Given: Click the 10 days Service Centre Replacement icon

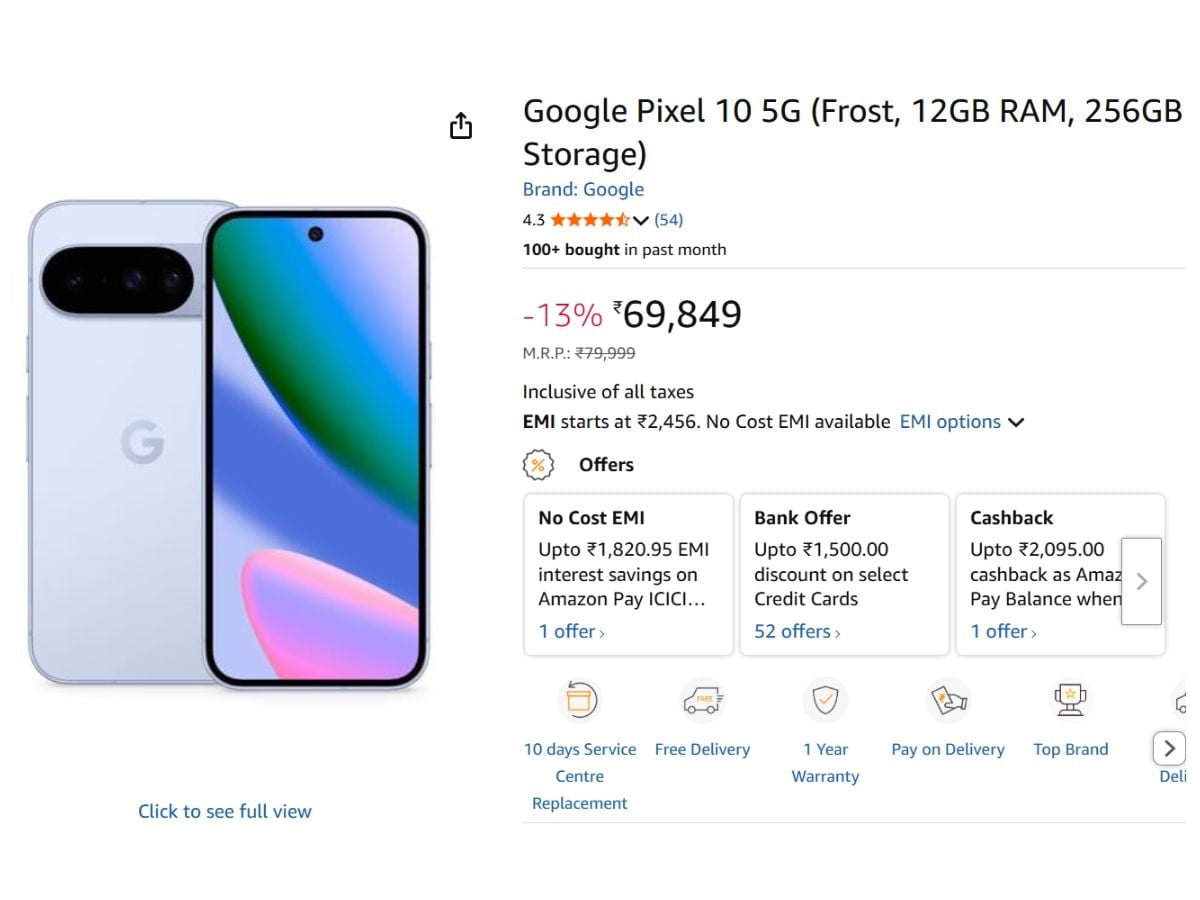Looking at the screenshot, I should click(x=579, y=700).
